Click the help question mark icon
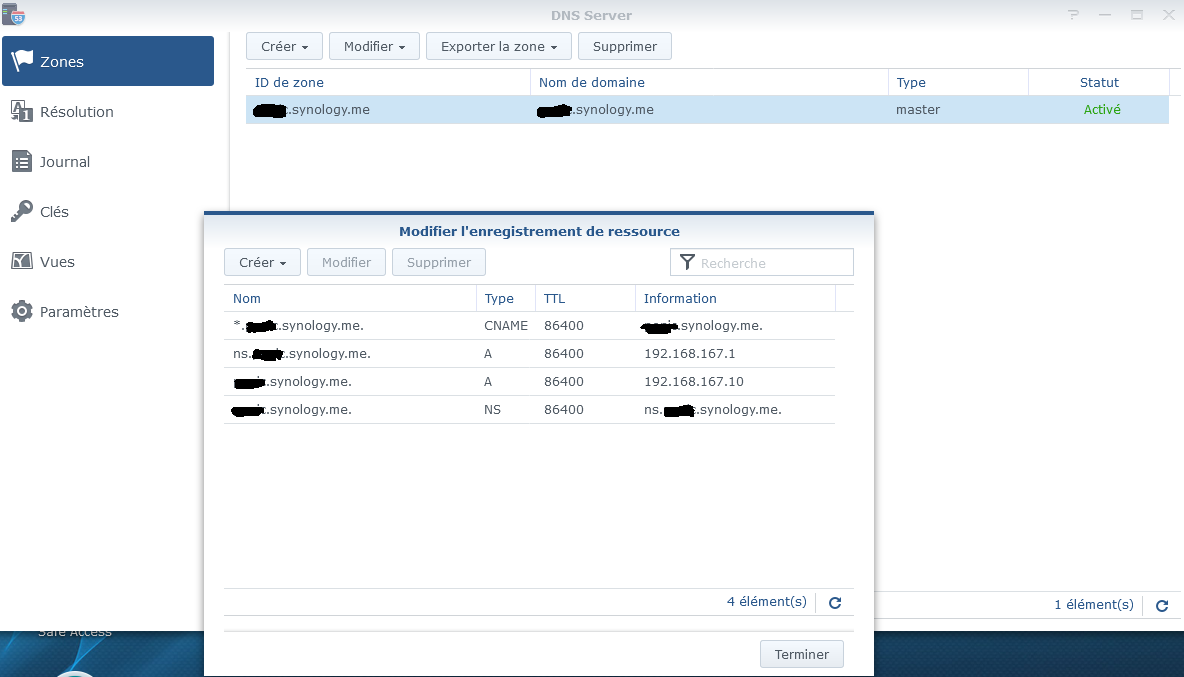Image resolution: width=1184 pixels, height=677 pixels. click(x=1074, y=15)
